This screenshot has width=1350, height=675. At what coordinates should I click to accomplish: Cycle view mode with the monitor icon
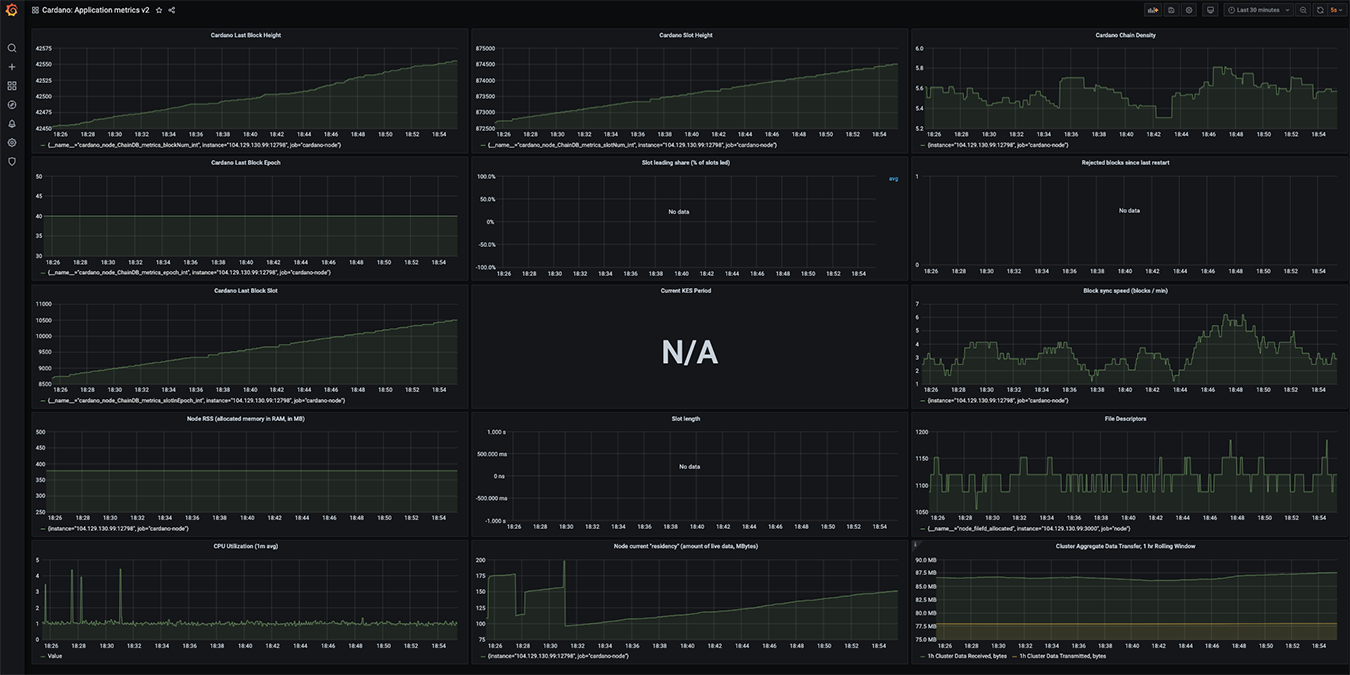(1210, 10)
